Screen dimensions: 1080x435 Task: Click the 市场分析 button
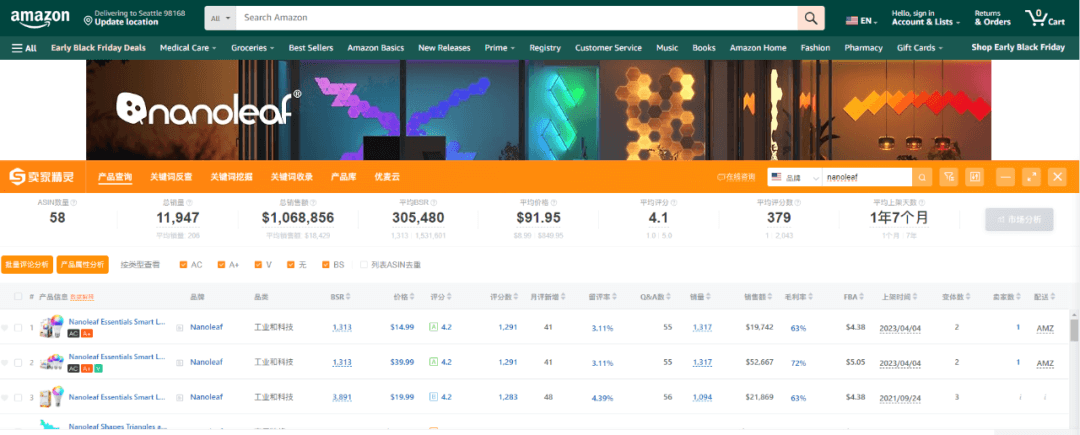(x=1019, y=220)
